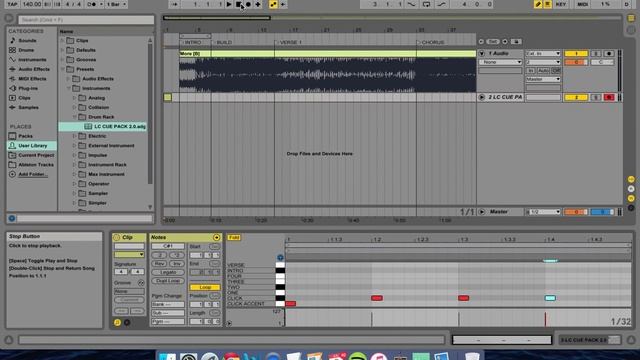Disarm track 2 LC CUE PA record button
The height and width of the screenshot is (360, 640).
point(609,98)
